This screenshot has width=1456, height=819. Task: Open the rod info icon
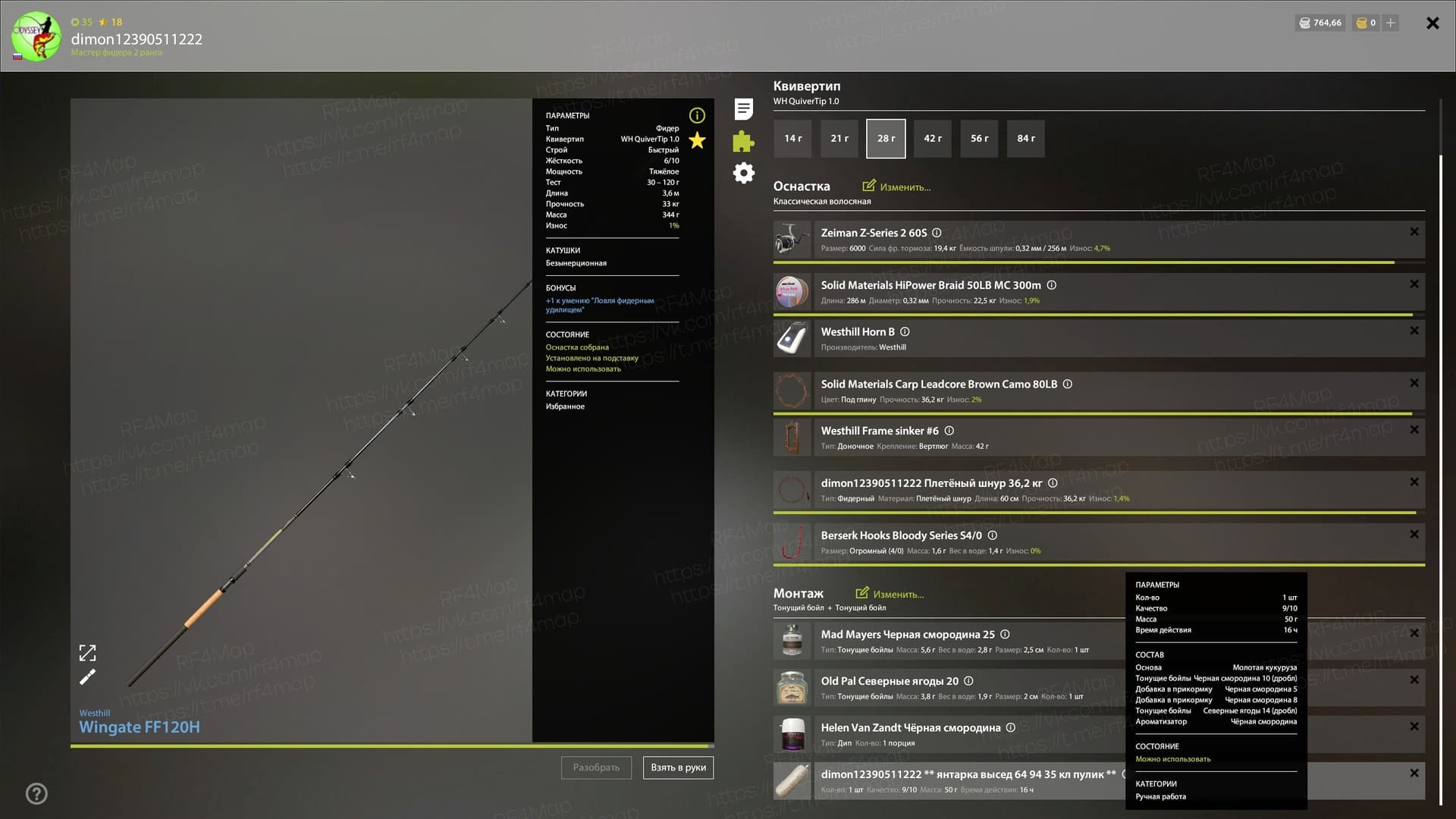point(697,115)
